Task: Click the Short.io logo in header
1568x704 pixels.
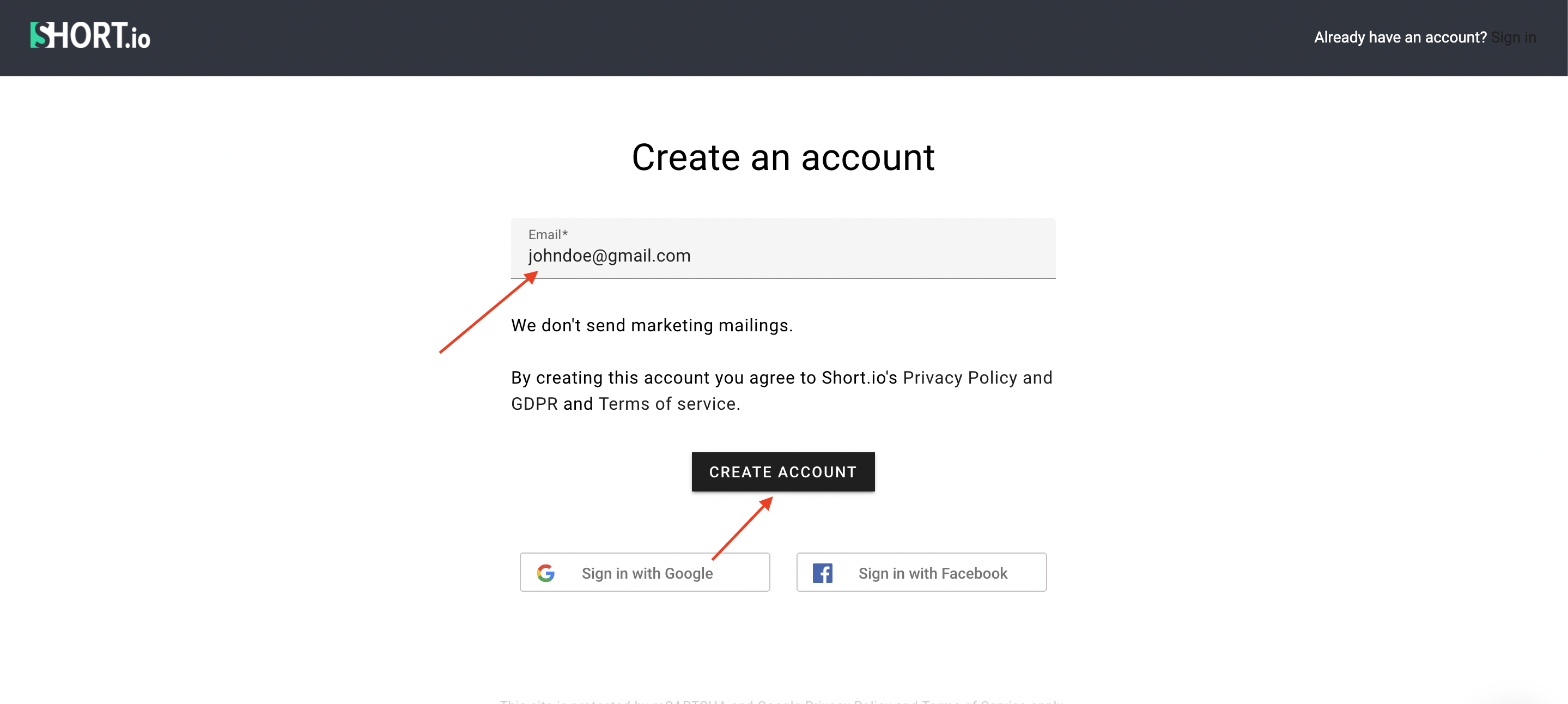Action: [x=90, y=36]
